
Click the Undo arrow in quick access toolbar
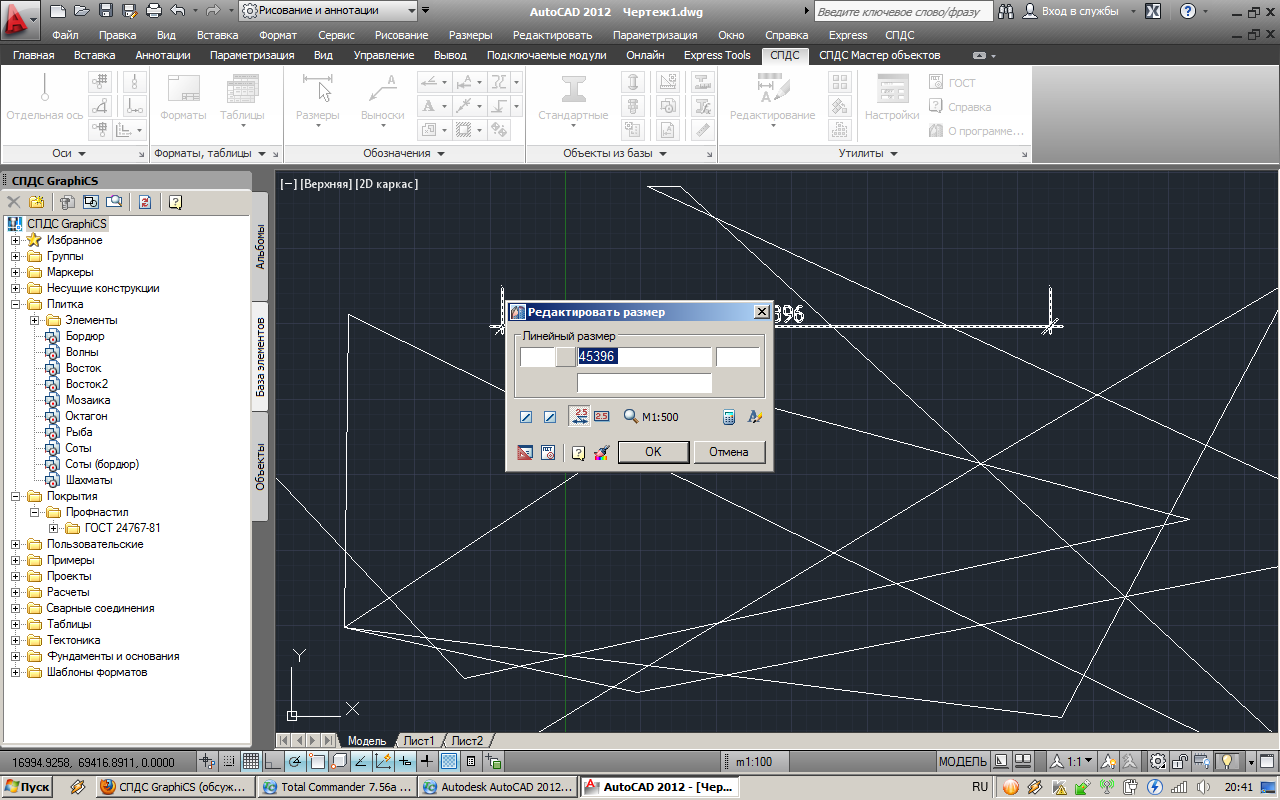click(x=178, y=11)
